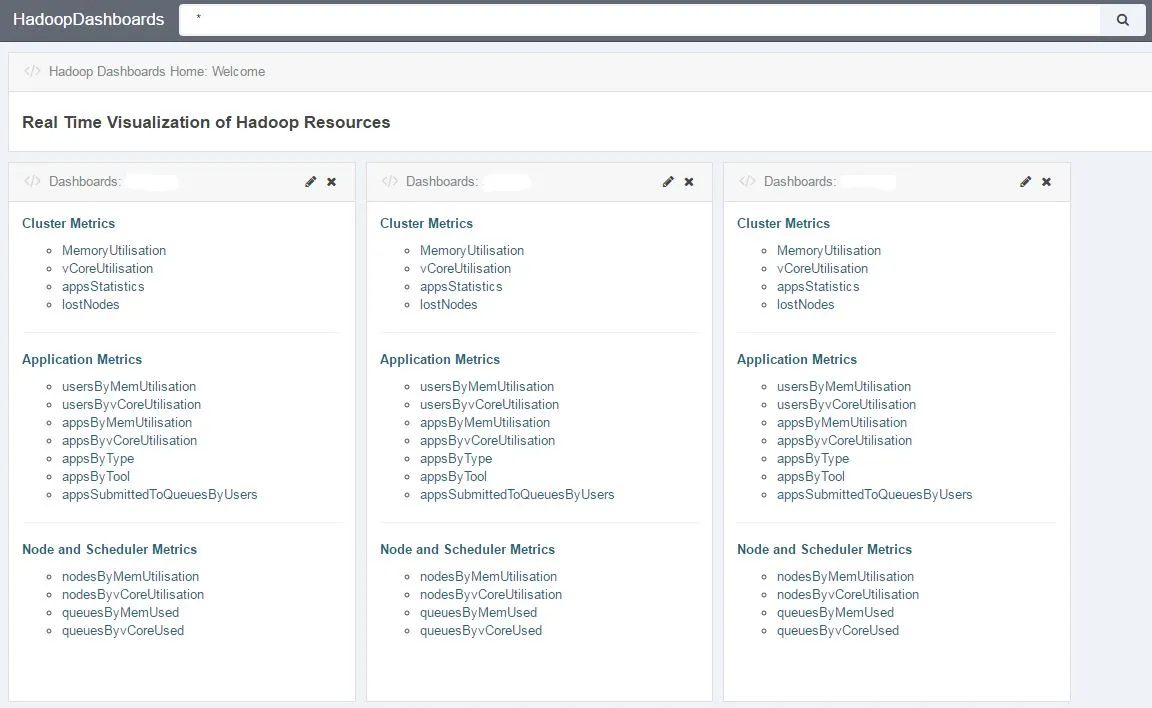Open queuesByMemUsed in second panel
The image size is (1152, 708).
(478, 613)
